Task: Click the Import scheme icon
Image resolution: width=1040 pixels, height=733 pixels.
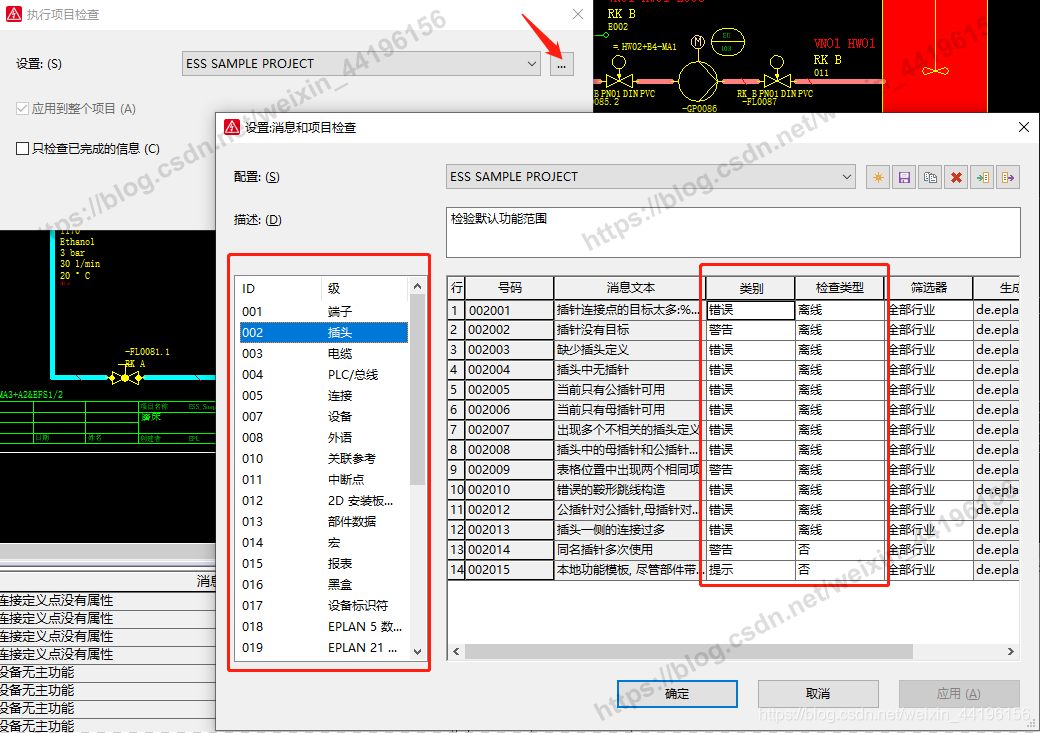Action: [983, 177]
